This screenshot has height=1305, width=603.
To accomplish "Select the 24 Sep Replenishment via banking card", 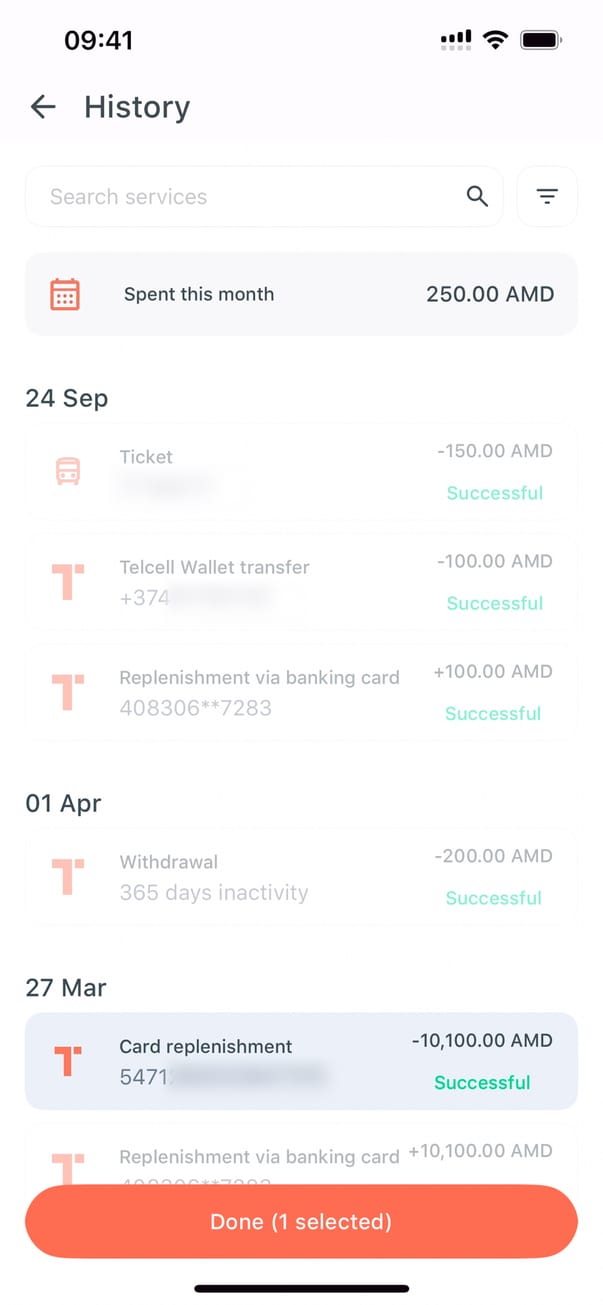I will 300,692.
